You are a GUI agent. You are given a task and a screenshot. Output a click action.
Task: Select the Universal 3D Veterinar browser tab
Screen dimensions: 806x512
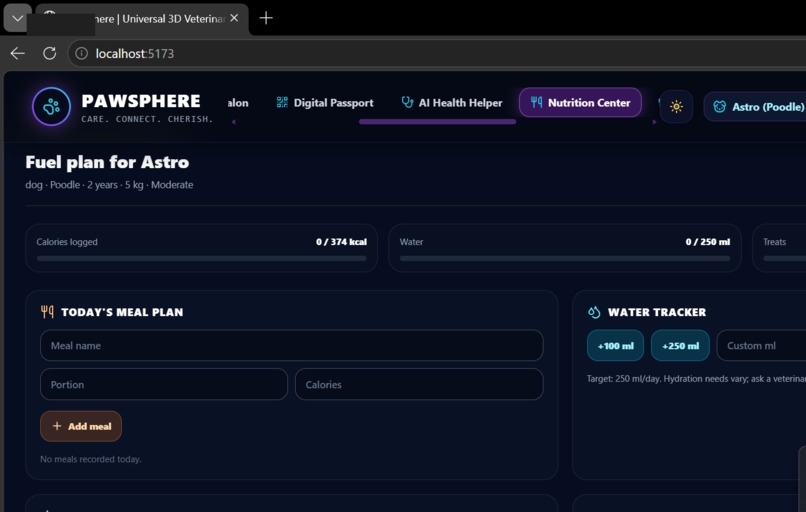142,19
